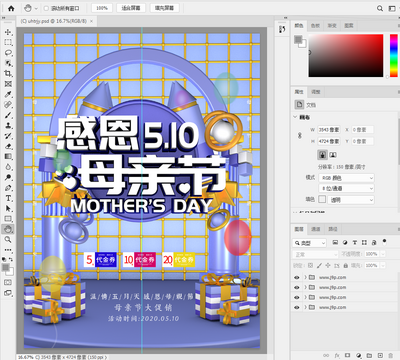Select the Rectangular Marquee tool
This screenshot has width=400, height=360.
(x=8, y=42)
